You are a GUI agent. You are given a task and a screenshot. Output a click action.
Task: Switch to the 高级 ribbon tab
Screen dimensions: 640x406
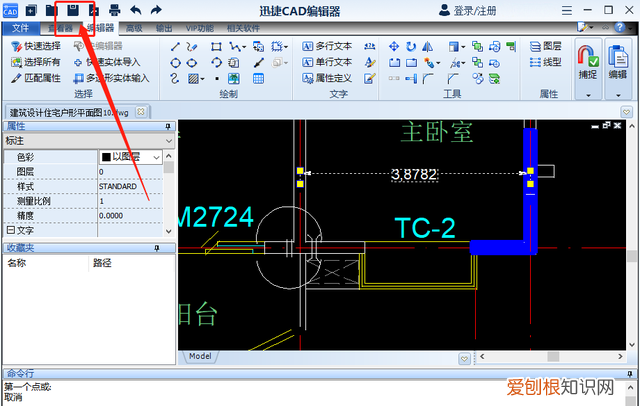[134, 28]
